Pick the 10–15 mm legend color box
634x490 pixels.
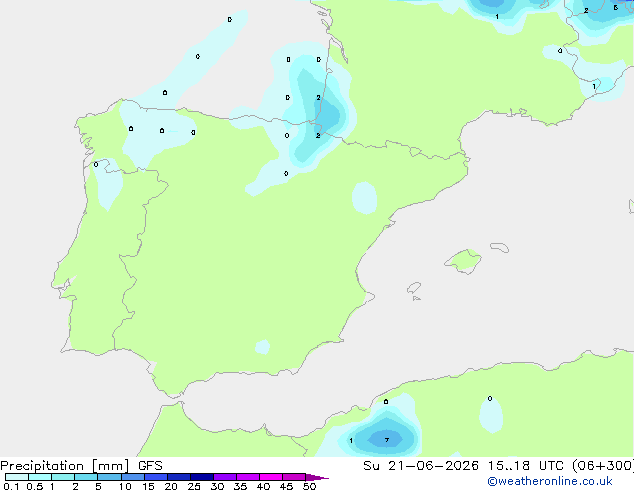(132, 477)
